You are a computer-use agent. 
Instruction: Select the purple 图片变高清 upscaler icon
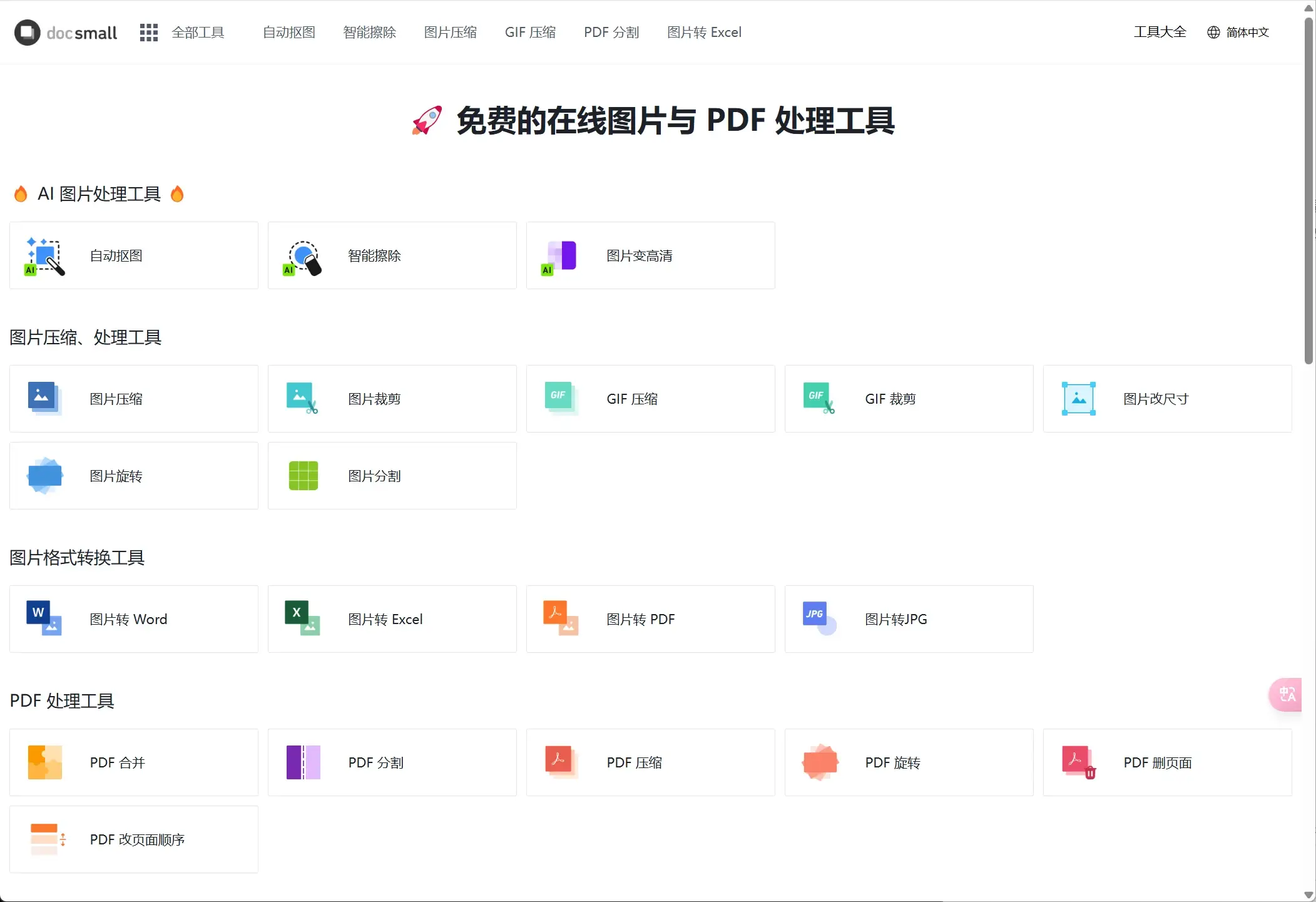[561, 257]
